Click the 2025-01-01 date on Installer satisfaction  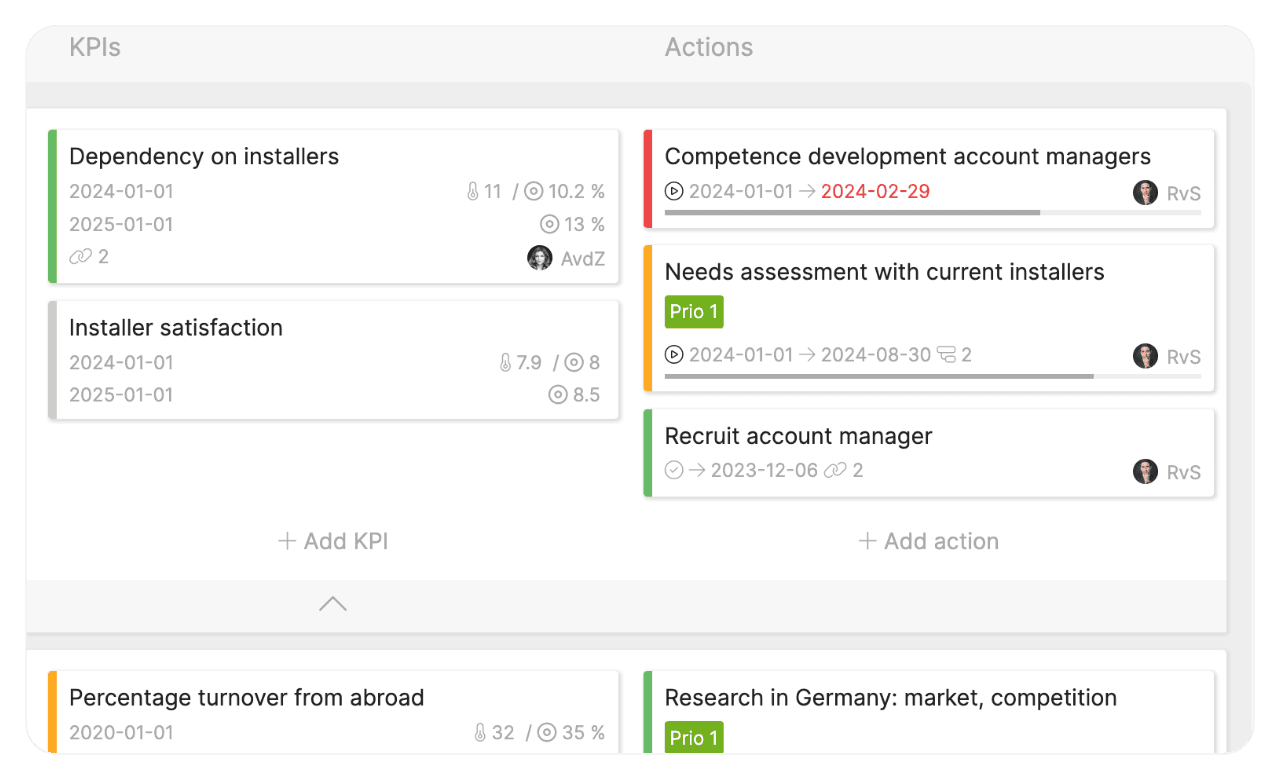[x=121, y=395]
